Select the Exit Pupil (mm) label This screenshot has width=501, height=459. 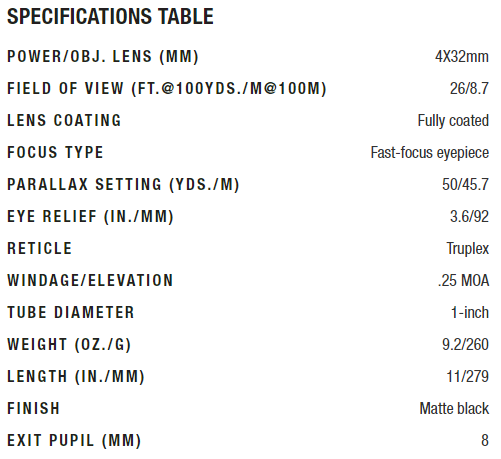pos(74,440)
